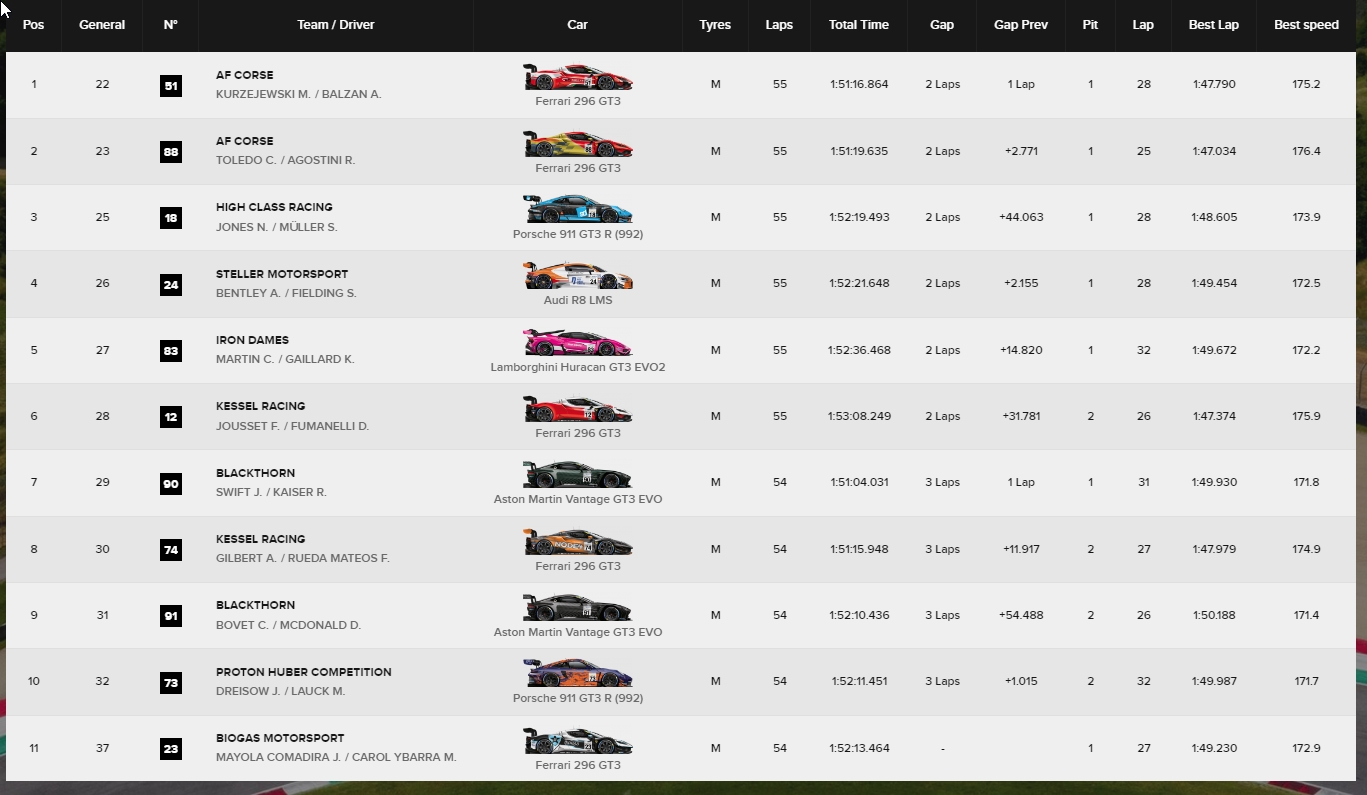Viewport: 1367px width, 795px height.
Task: Click total time 1:53:08.249
Action: pyautogui.click(x=859, y=416)
